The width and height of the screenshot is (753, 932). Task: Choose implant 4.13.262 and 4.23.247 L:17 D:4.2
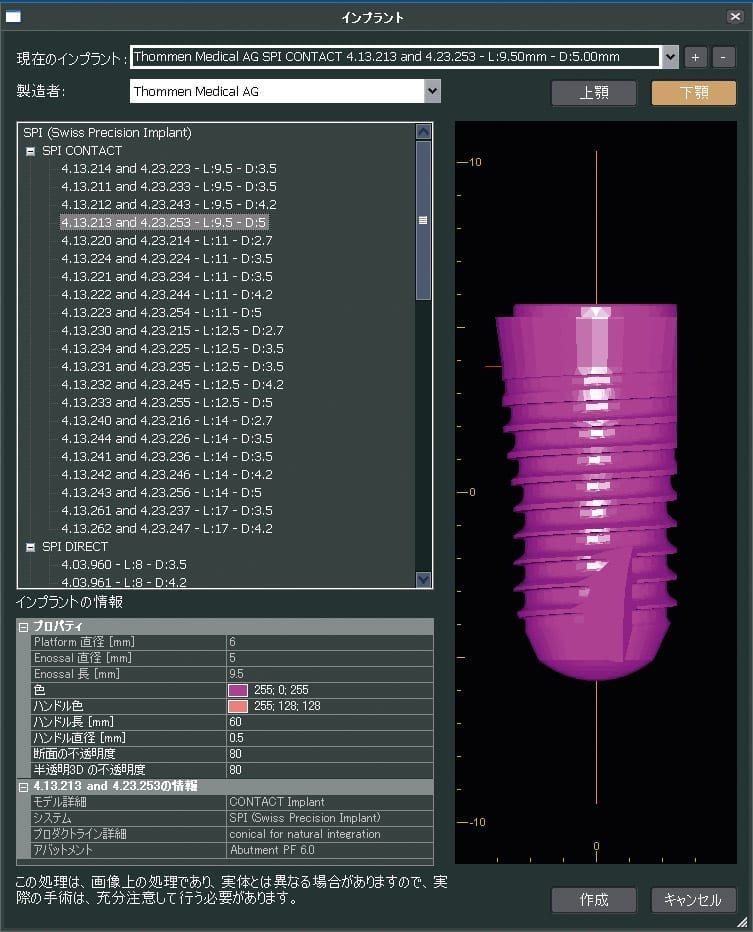[x=166, y=529]
